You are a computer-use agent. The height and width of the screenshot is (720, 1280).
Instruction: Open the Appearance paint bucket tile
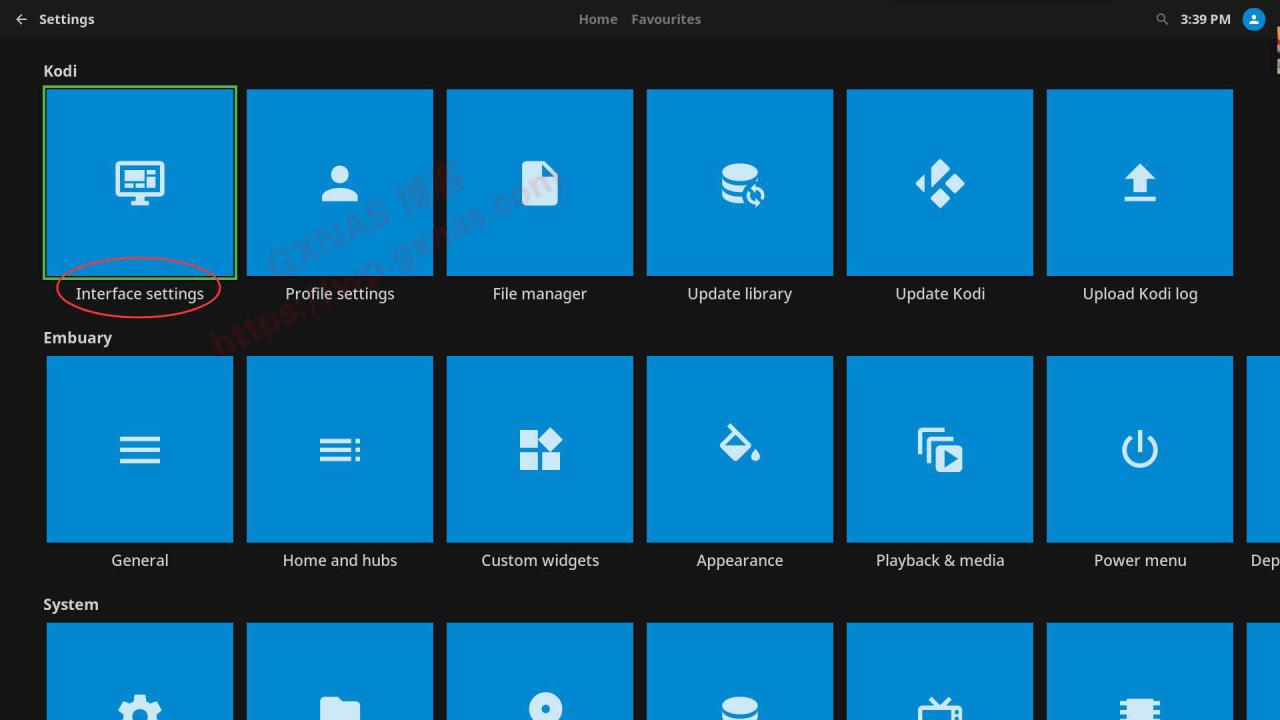coord(740,449)
